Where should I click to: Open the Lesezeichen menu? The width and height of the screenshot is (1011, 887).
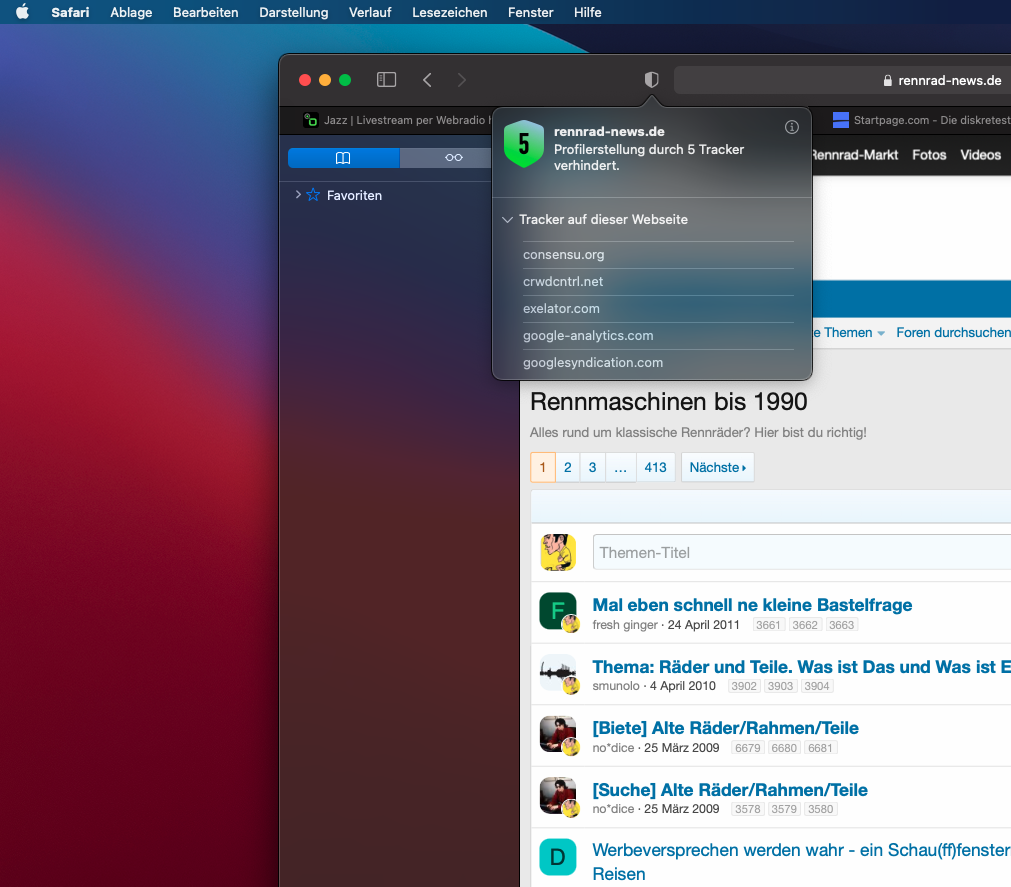click(449, 12)
